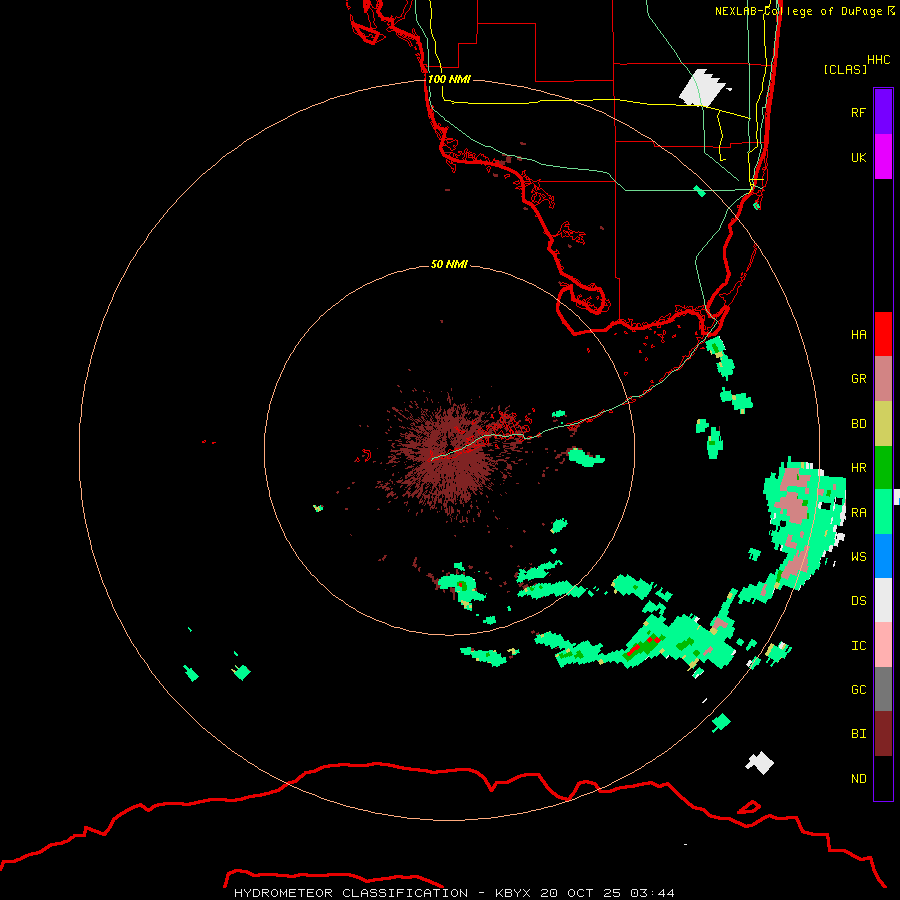
Task: Click the GR legend label
Action: [x=858, y=379]
